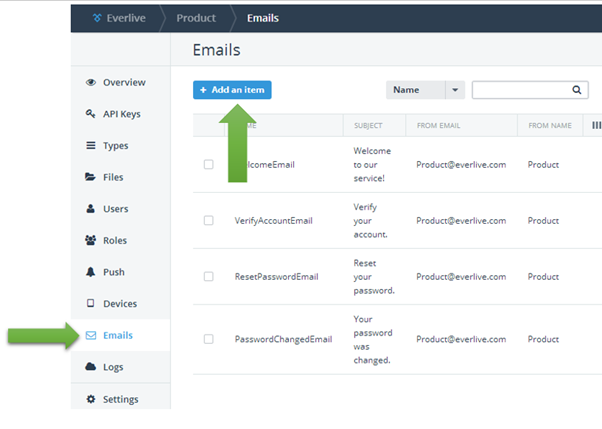Check the VerifyAccountEmail row checkbox

coord(209,220)
